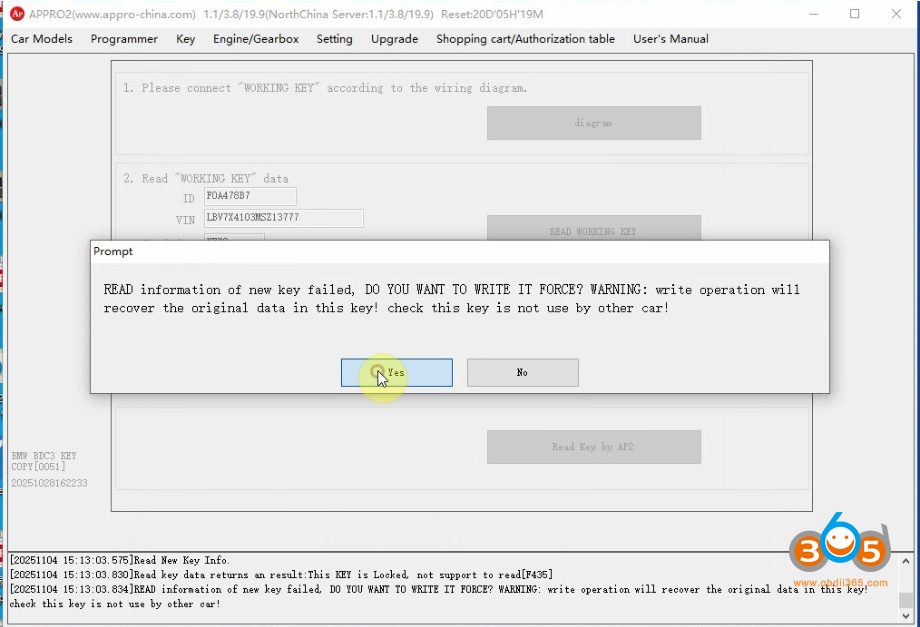Open the Setting menu
Screen dimensions: 920x627
coord(334,39)
